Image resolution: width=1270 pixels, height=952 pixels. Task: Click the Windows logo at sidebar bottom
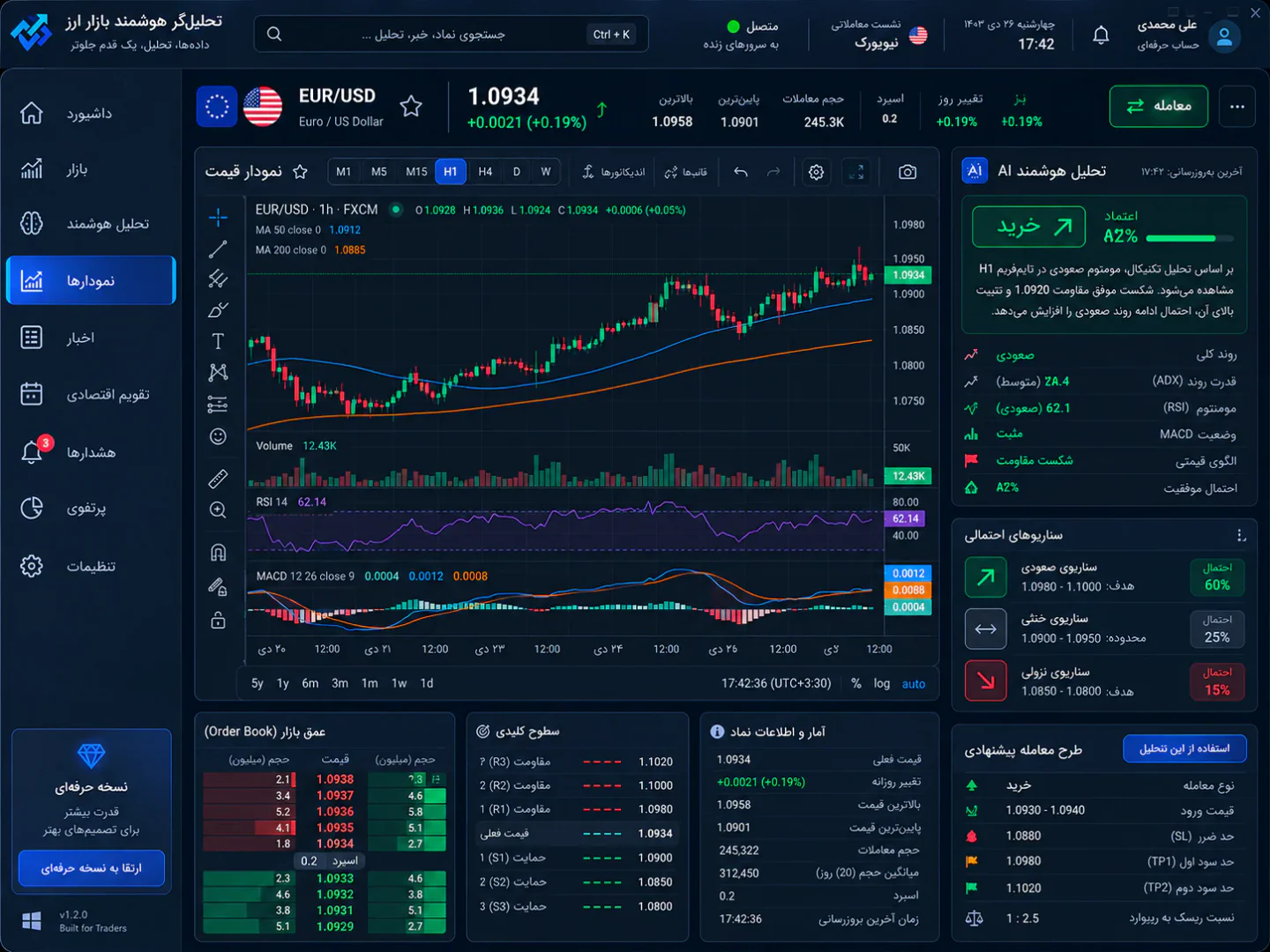tap(32, 921)
